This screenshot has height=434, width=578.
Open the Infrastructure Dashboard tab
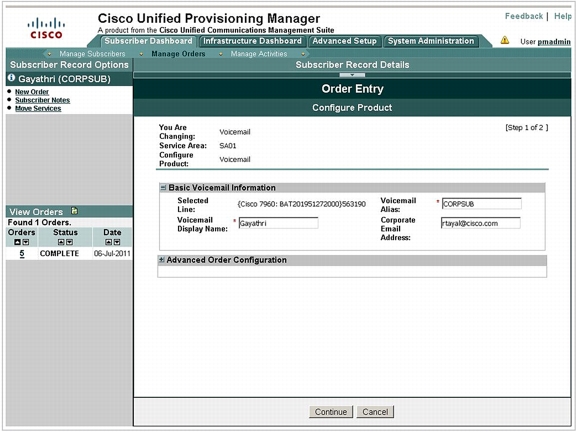click(253, 41)
